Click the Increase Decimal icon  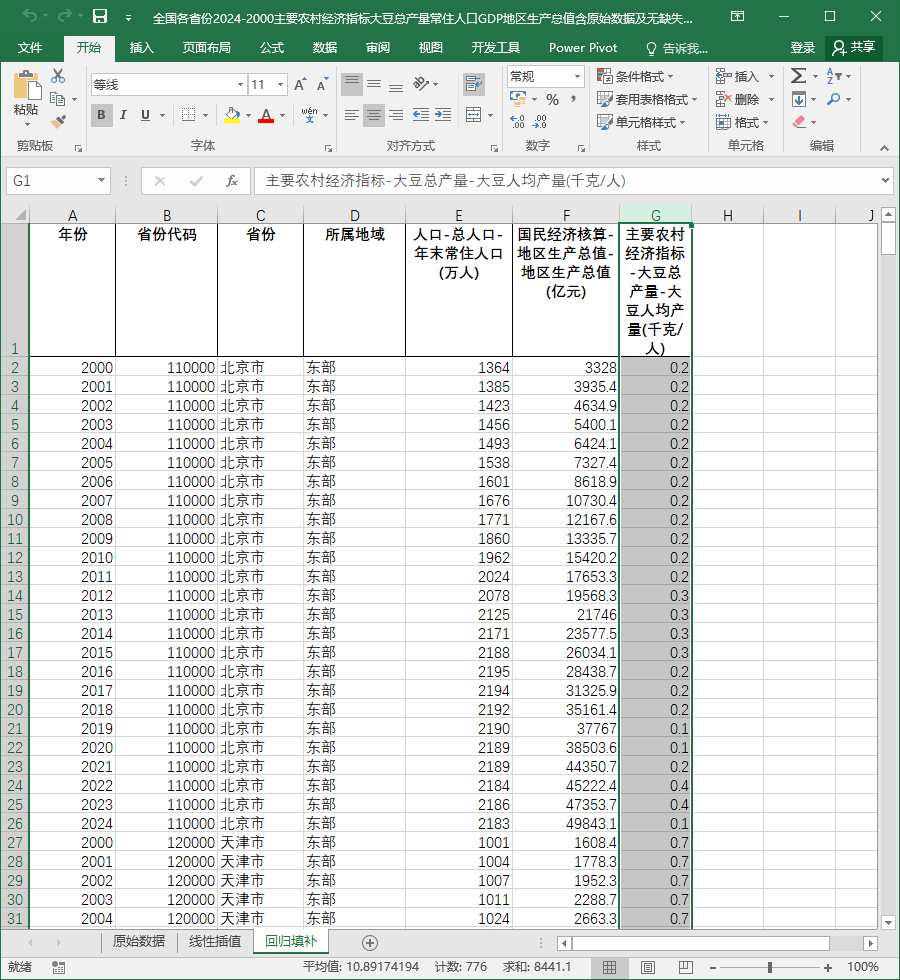pos(518,121)
